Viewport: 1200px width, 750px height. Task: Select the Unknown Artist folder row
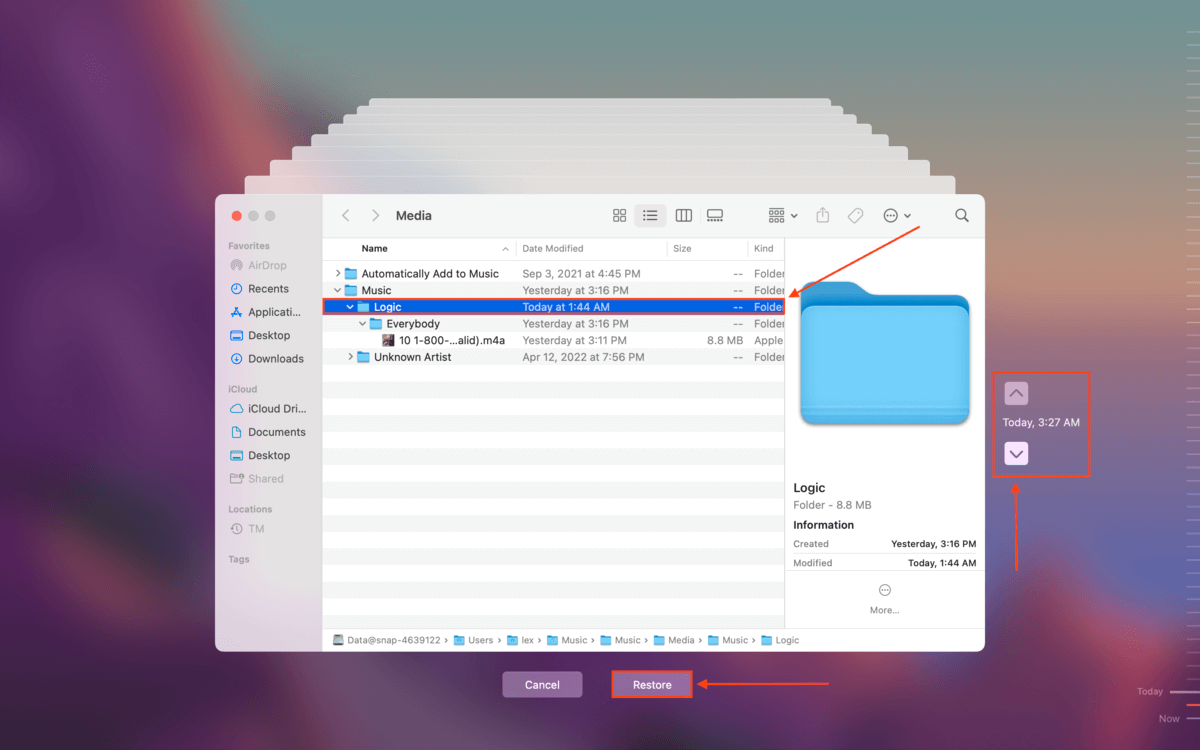coord(554,357)
